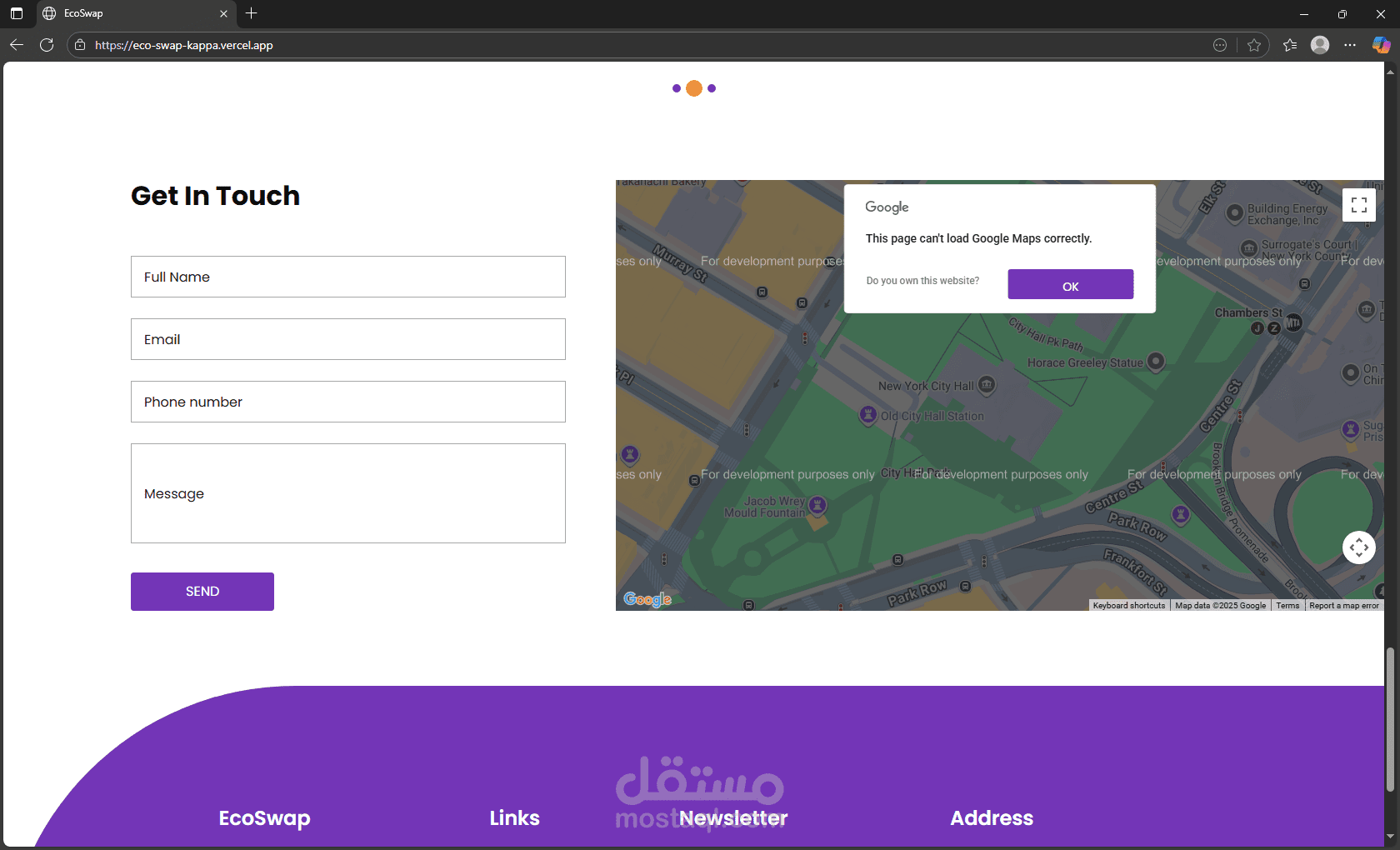Click the 'Get In Touch' heading
The height and width of the screenshot is (850, 1400).
(215, 196)
